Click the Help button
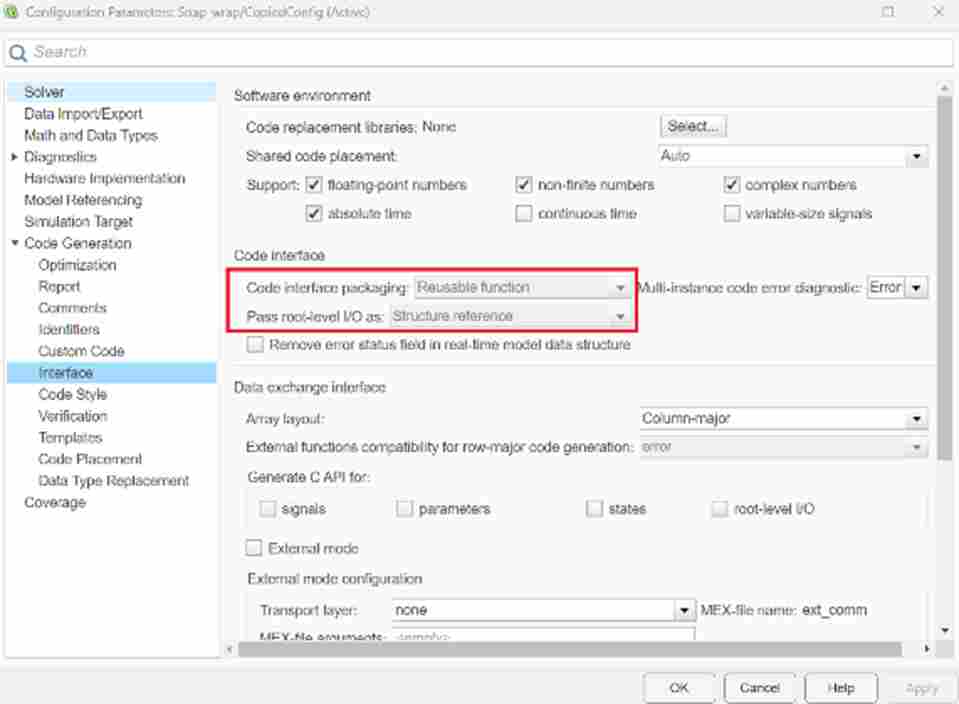Screen dimensions: 959x704 tap(841, 688)
